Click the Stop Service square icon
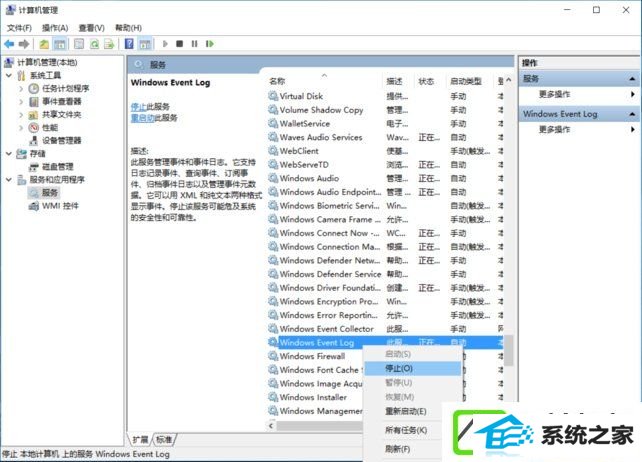 click(x=179, y=44)
